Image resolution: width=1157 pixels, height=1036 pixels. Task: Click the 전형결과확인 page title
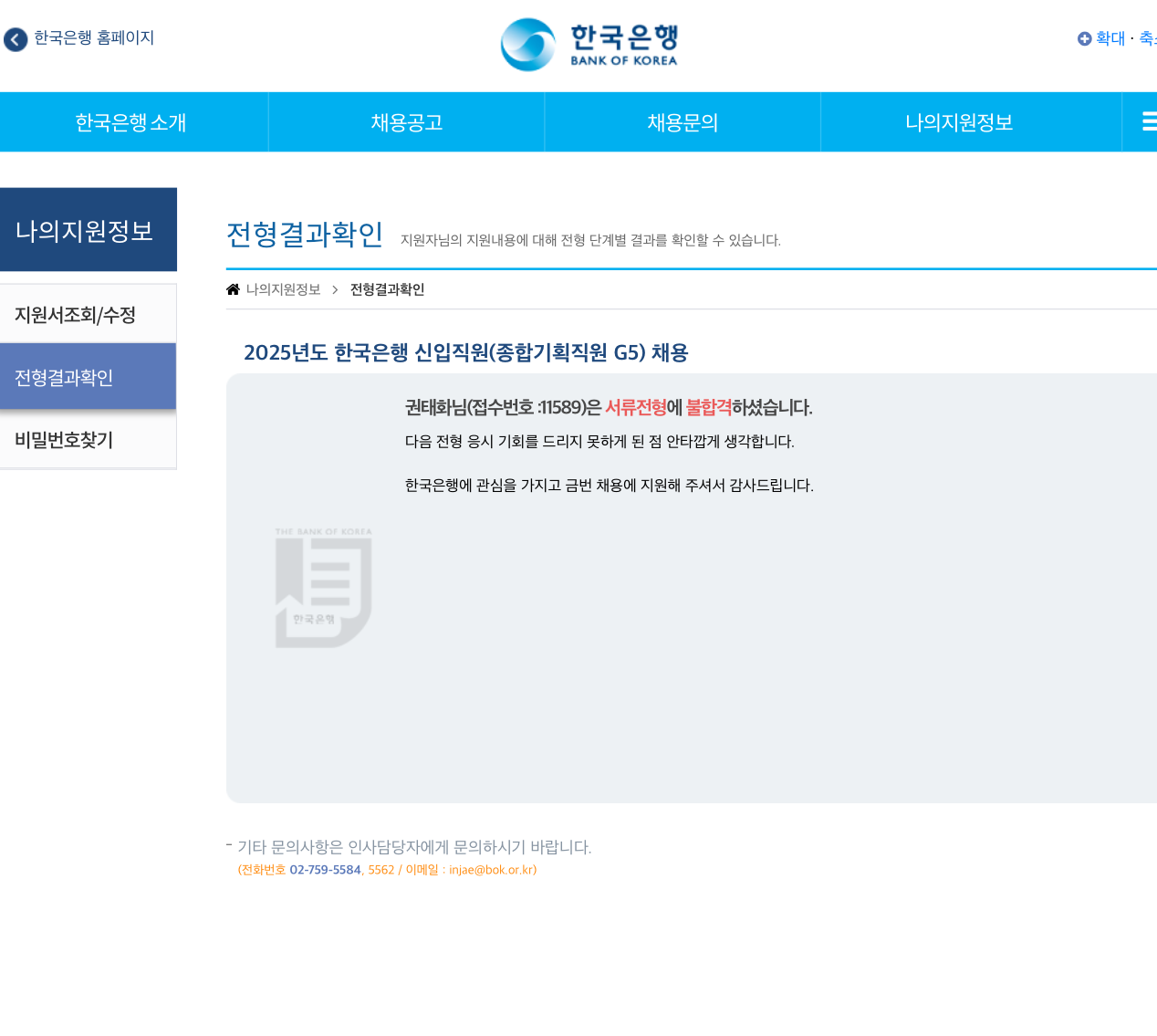click(x=305, y=235)
